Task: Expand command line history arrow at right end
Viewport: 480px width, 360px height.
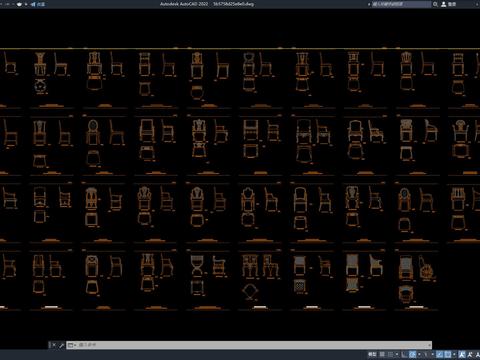Action: pyautogui.click(x=430, y=345)
